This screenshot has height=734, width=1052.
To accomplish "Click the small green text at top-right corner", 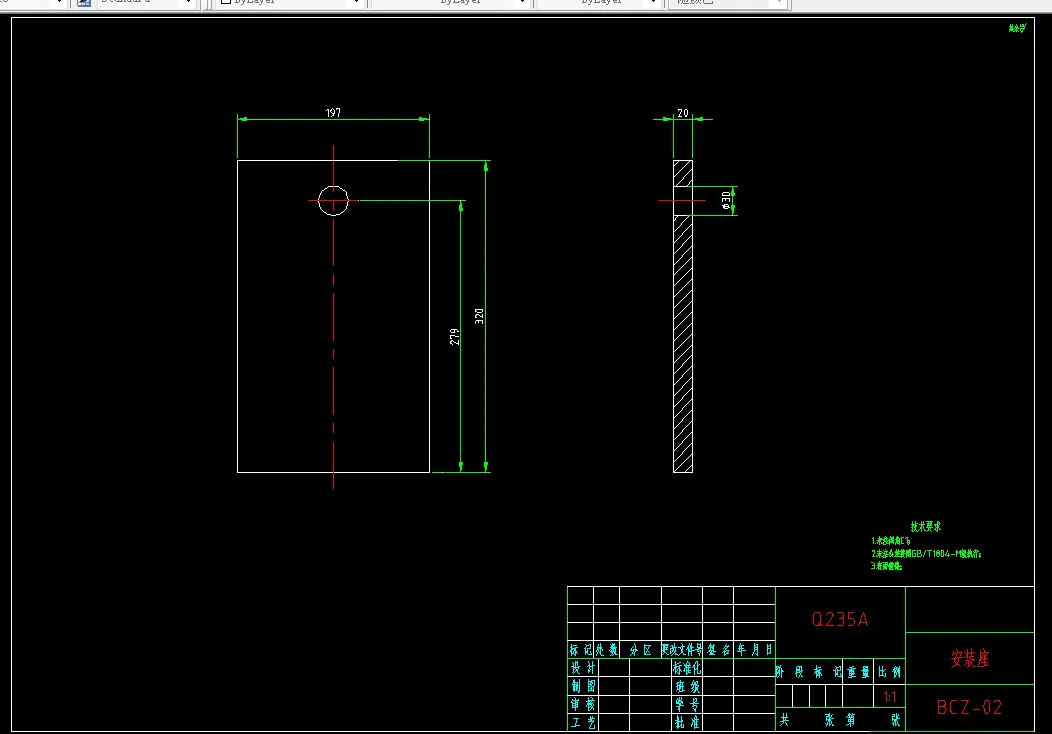I will (x=1017, y=28).
